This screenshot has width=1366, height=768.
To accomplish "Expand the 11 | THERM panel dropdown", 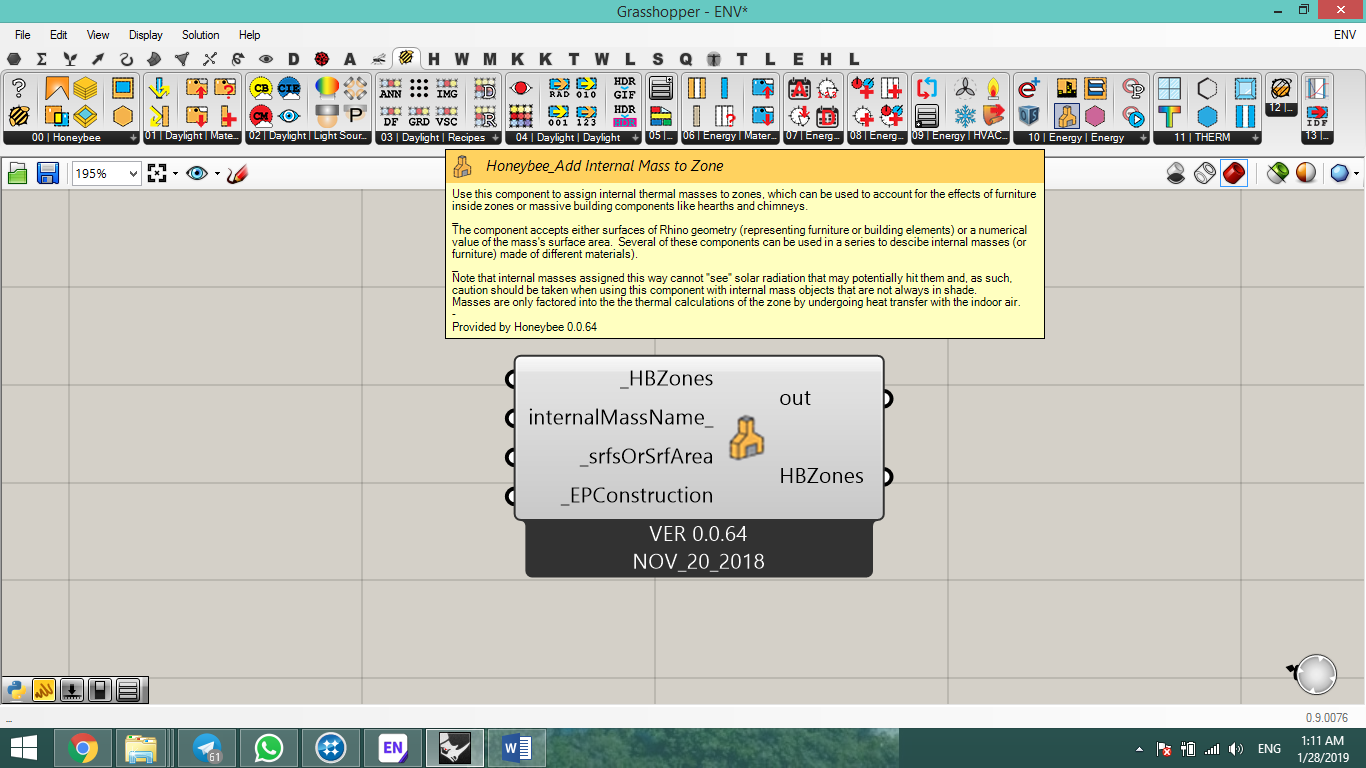I will pos(1255,138).
